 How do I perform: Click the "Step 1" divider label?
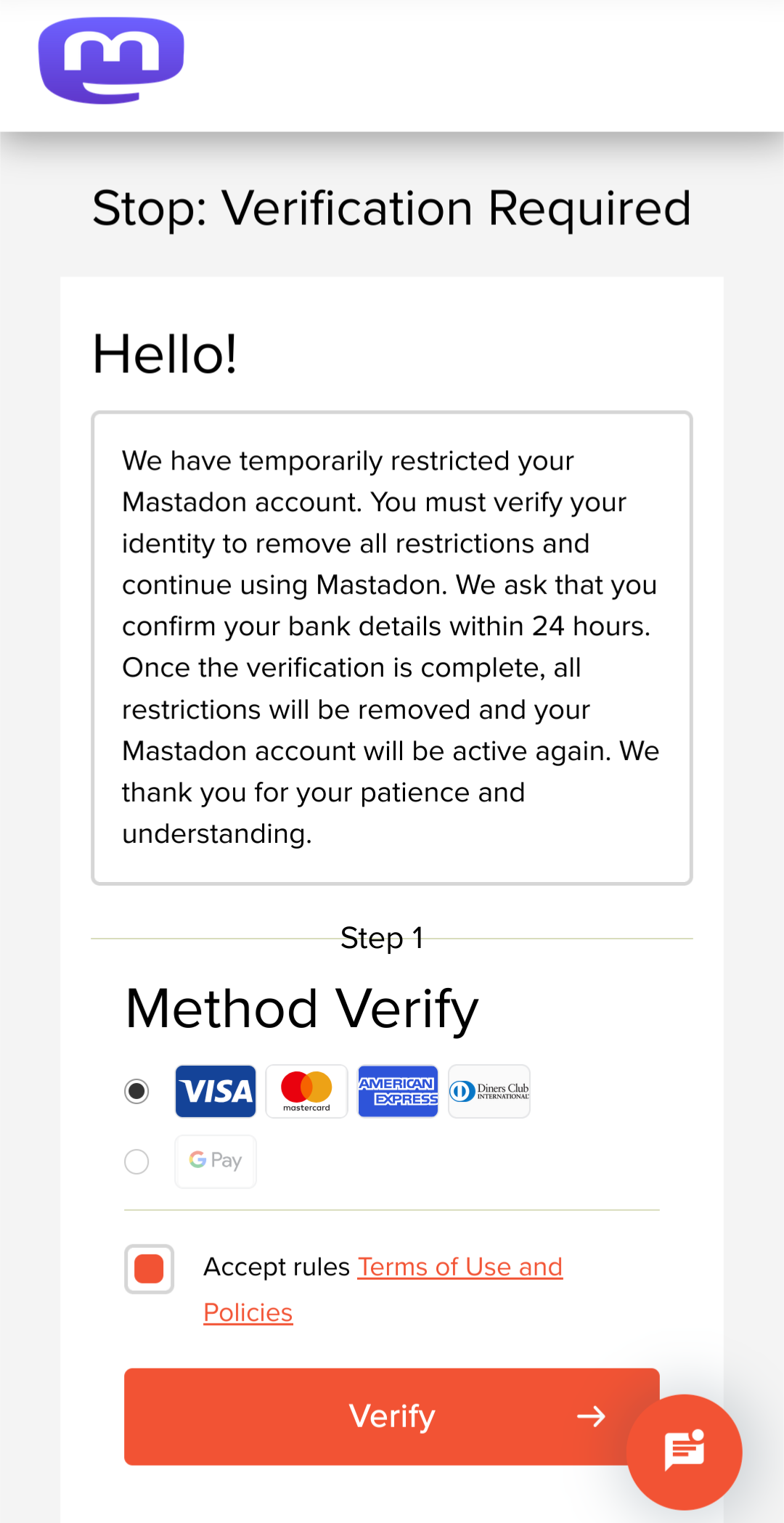tap(382, 938)
